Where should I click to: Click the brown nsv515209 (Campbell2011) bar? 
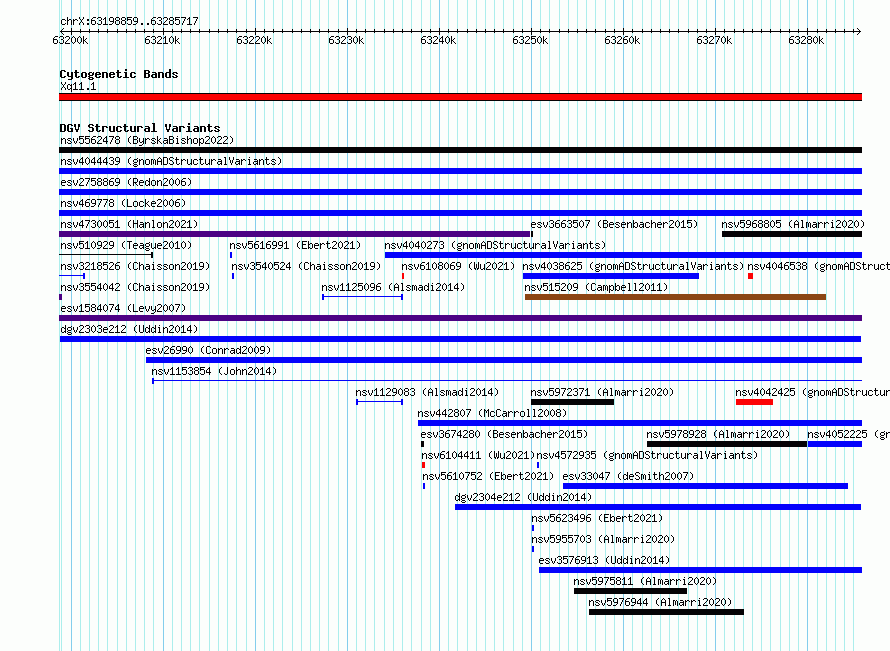675,297
